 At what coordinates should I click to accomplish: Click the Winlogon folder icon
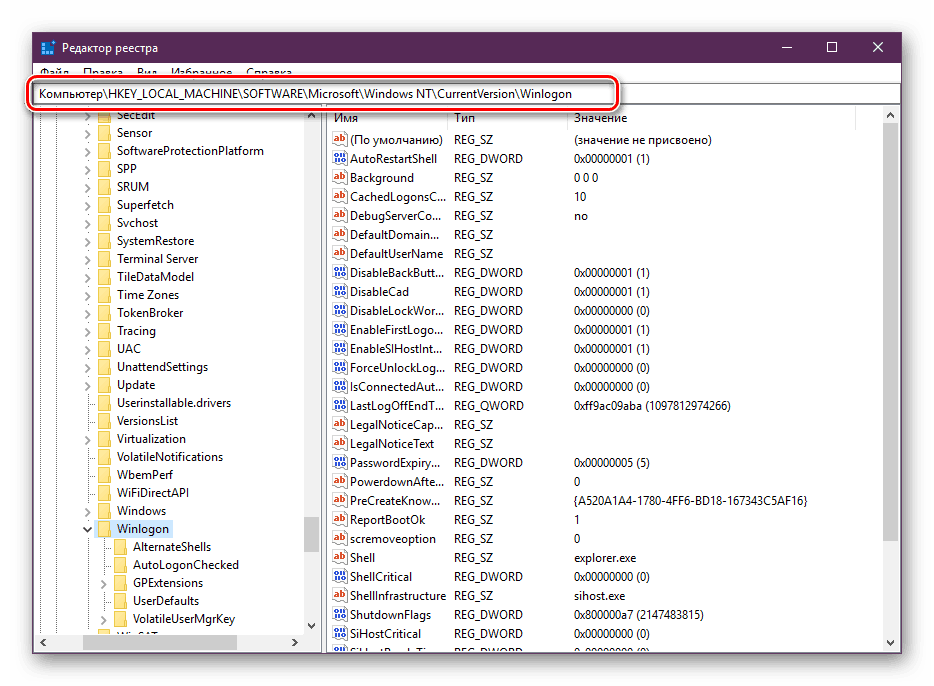pos(104,529)
